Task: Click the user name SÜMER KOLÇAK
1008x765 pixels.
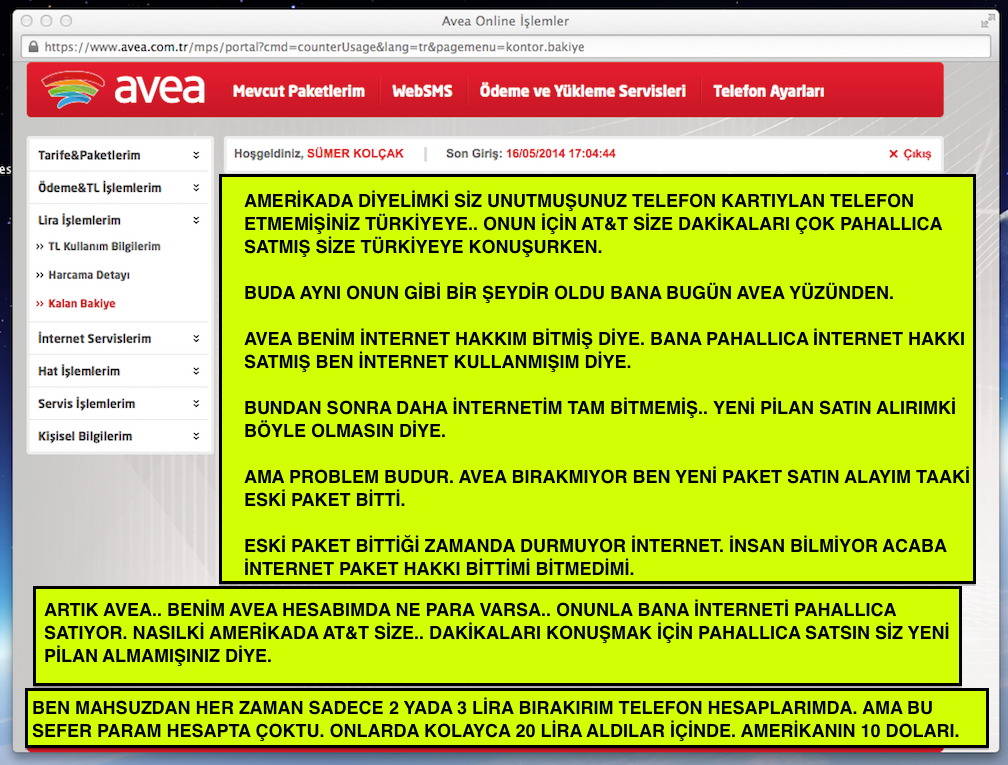Action: [x=355, y=154]
